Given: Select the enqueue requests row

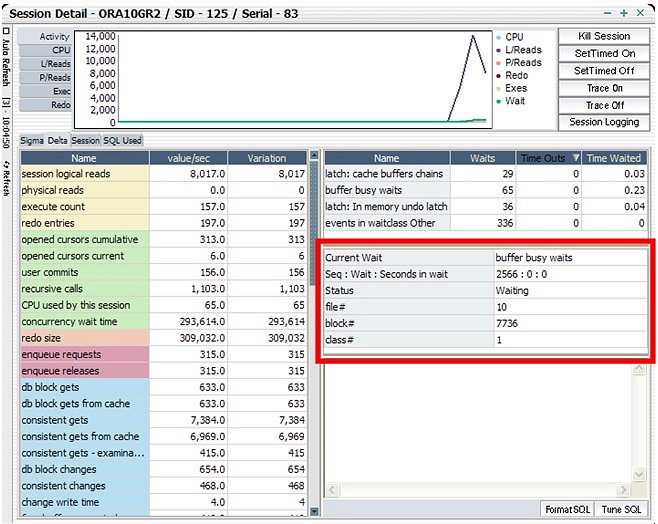Looking at the screenshot, I should [164, 355].
